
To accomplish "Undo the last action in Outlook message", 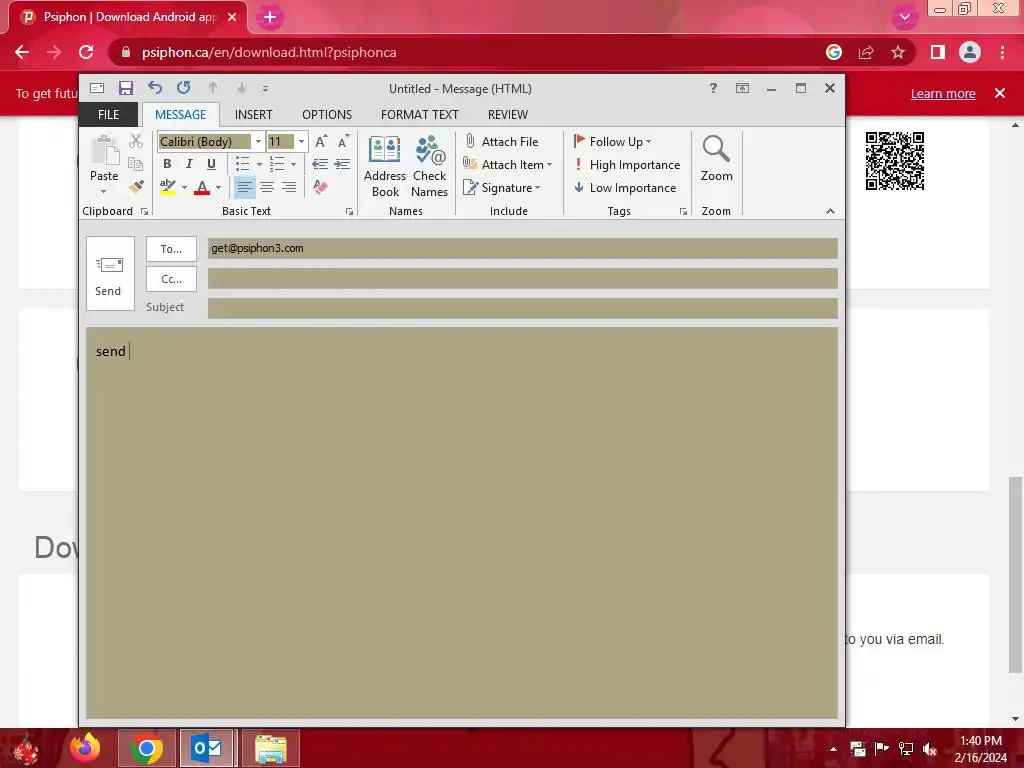I will [155, 88].
